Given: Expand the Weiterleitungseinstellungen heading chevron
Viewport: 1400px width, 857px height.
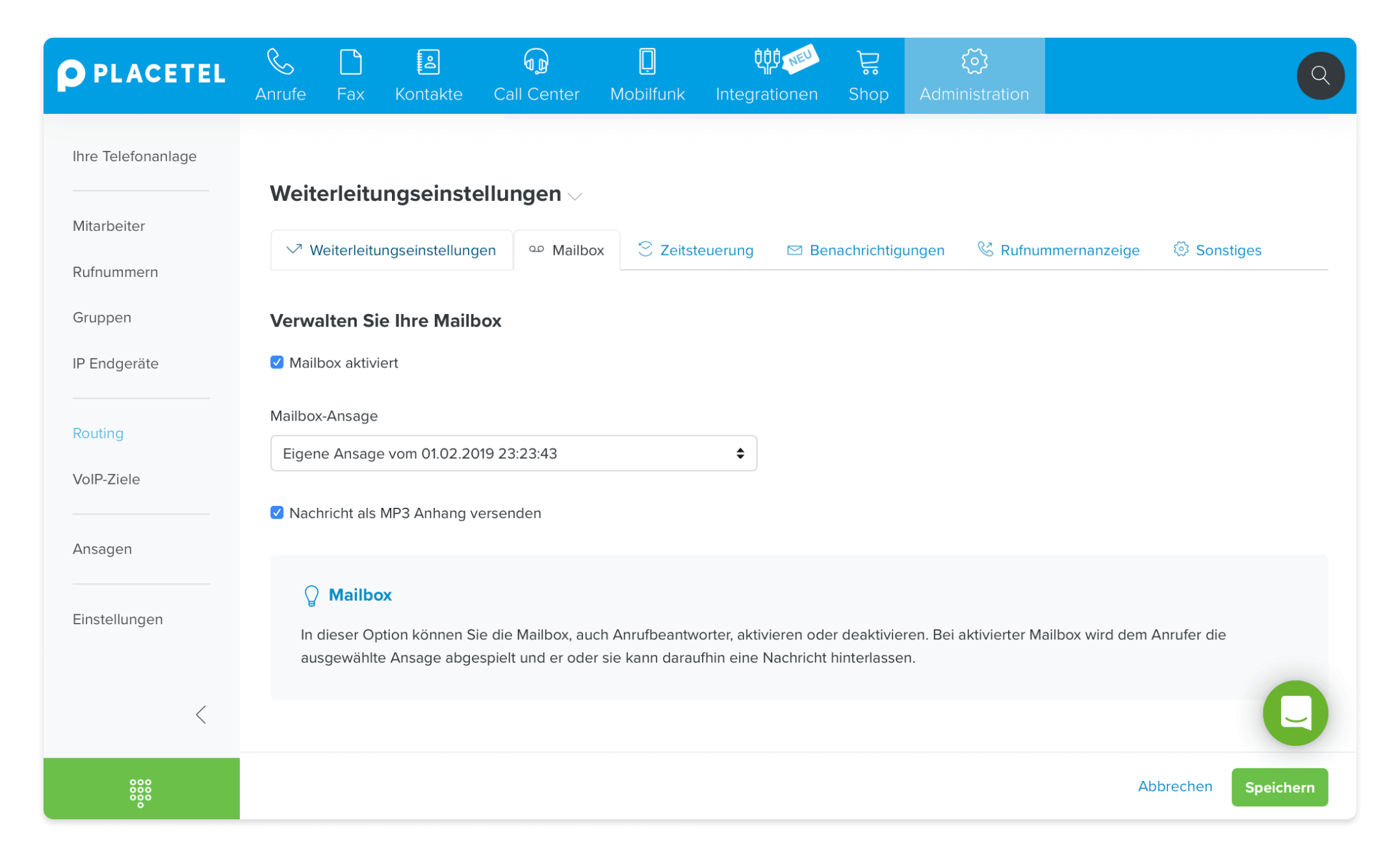Looking at the screenshot, I should tap(575, 196).
